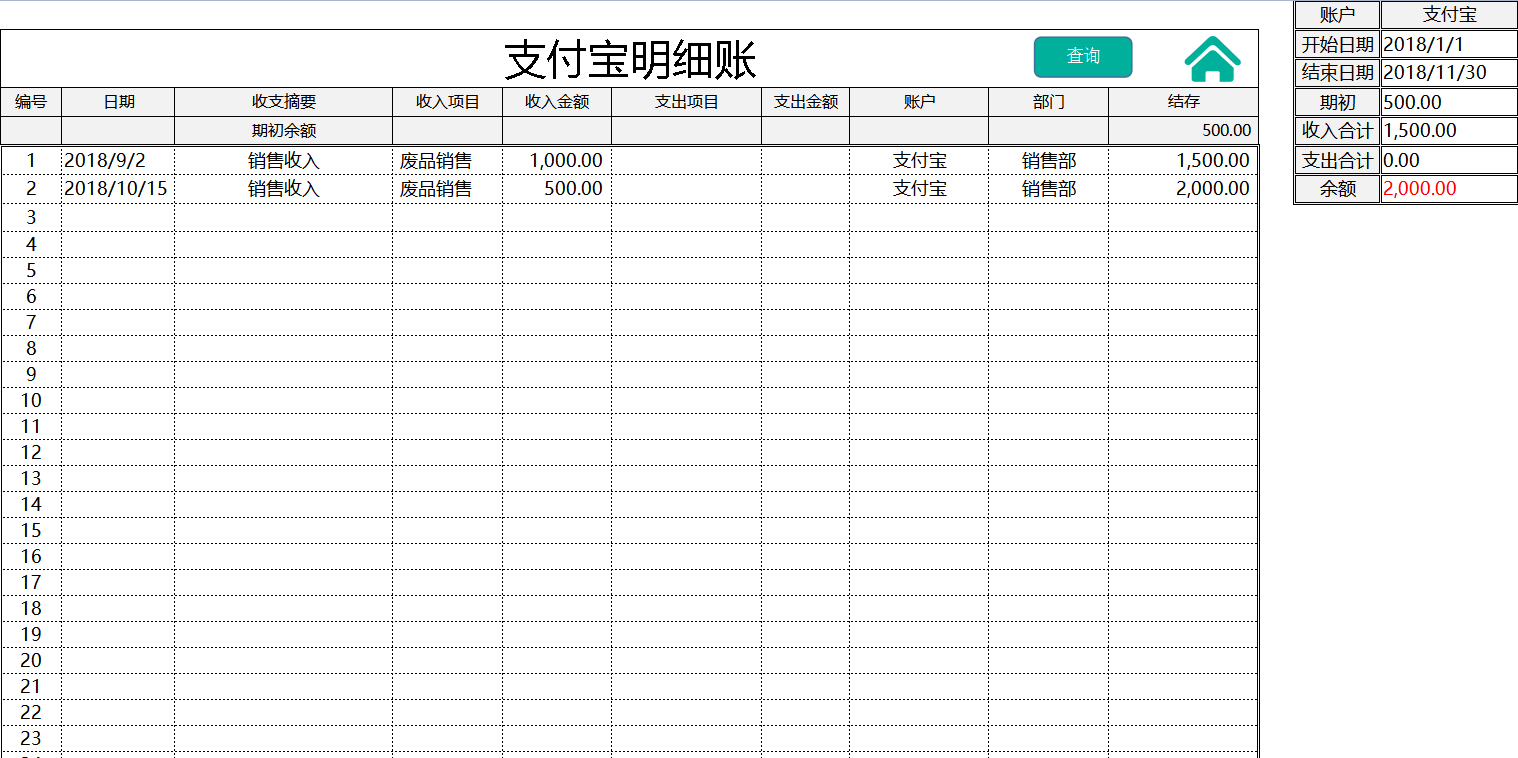Click row number 1 cell

coord(31,161)
